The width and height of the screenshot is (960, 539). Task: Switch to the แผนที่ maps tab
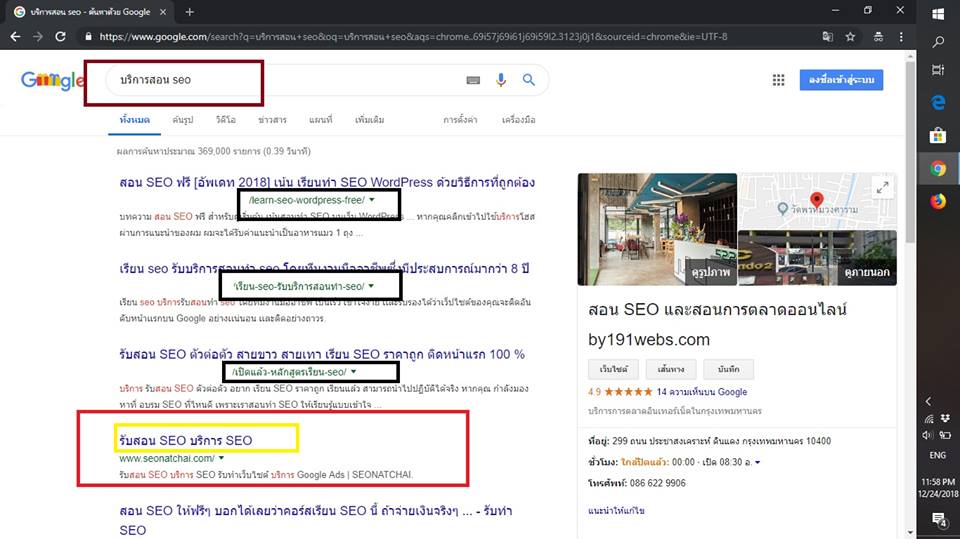point(321,120)
